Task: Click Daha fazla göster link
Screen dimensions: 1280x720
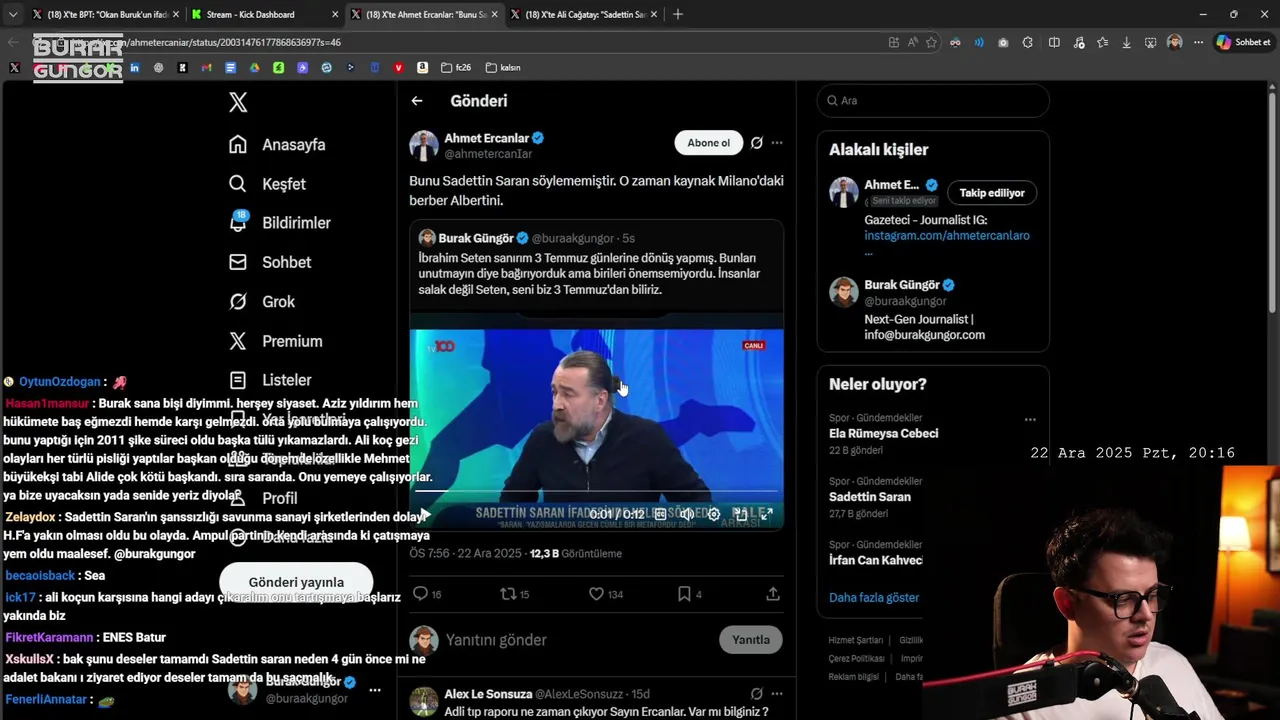Action: [874, 598]
